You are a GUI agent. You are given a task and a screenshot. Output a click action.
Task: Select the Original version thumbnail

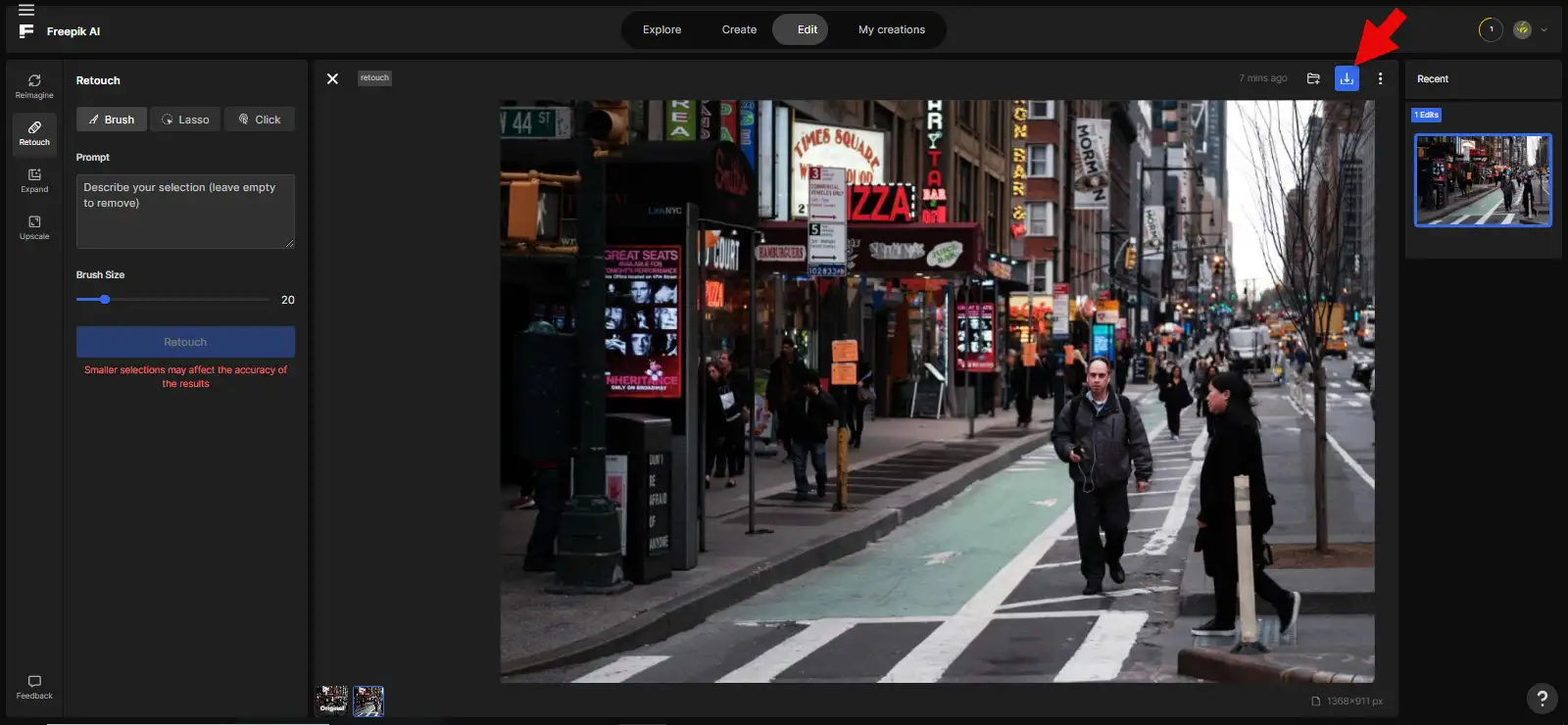332,701
